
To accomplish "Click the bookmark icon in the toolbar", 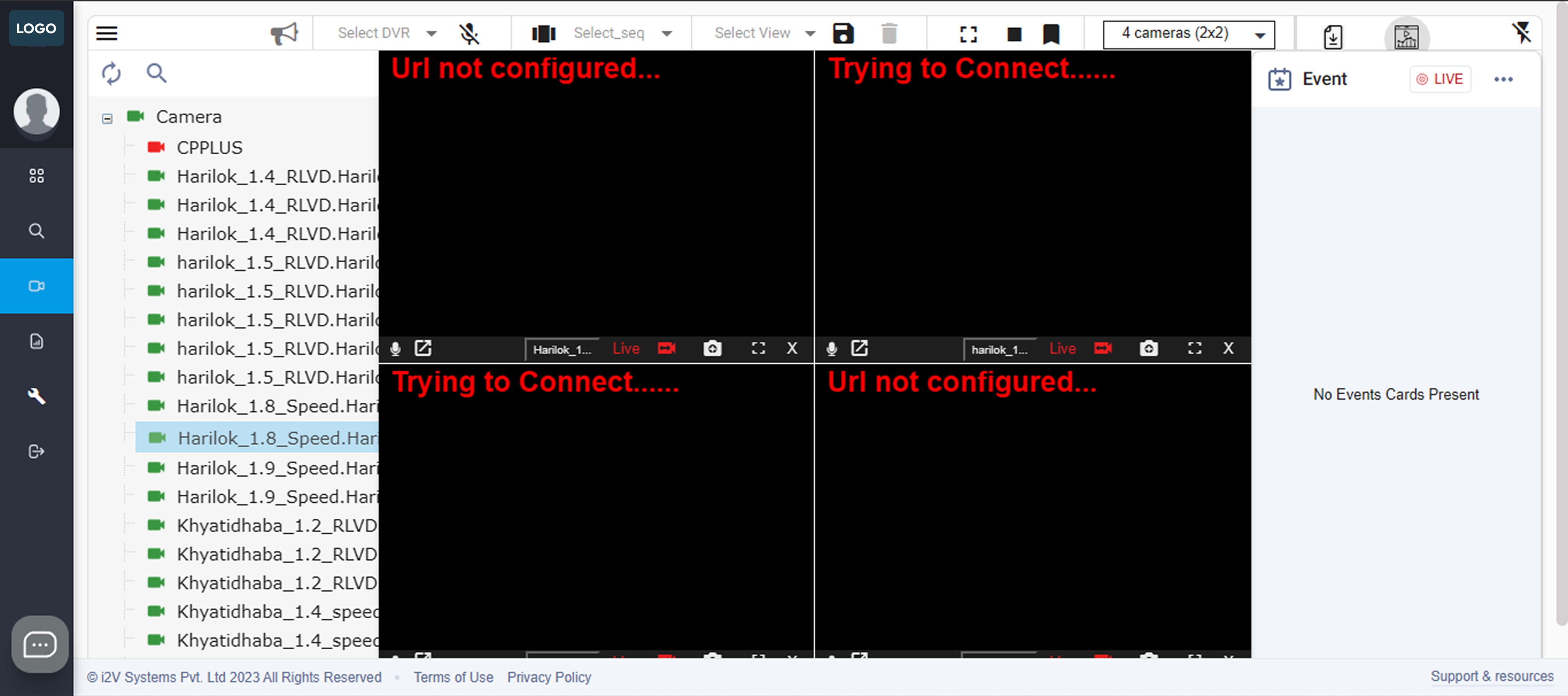I will (x=1051, y=34).
